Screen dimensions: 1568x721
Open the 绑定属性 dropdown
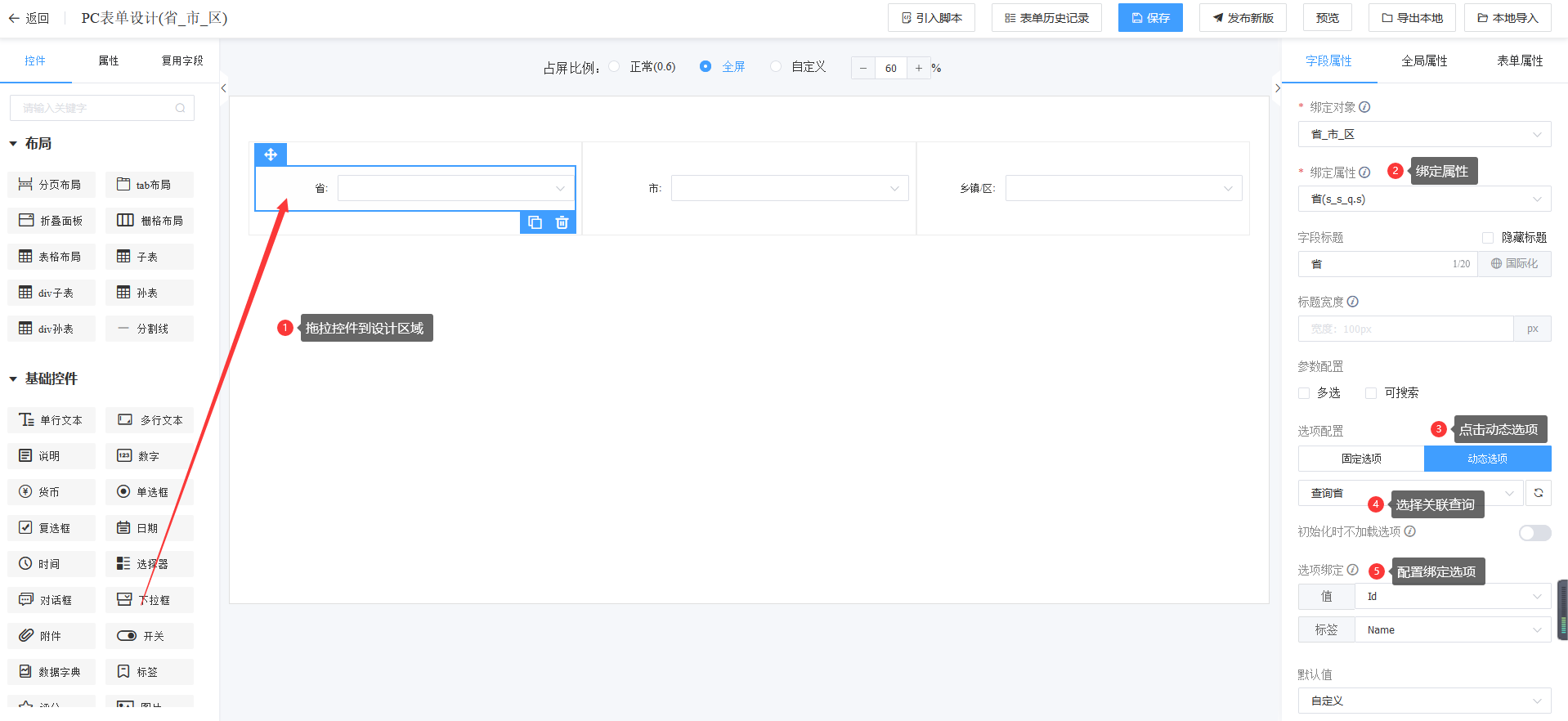click(1424, 199)
